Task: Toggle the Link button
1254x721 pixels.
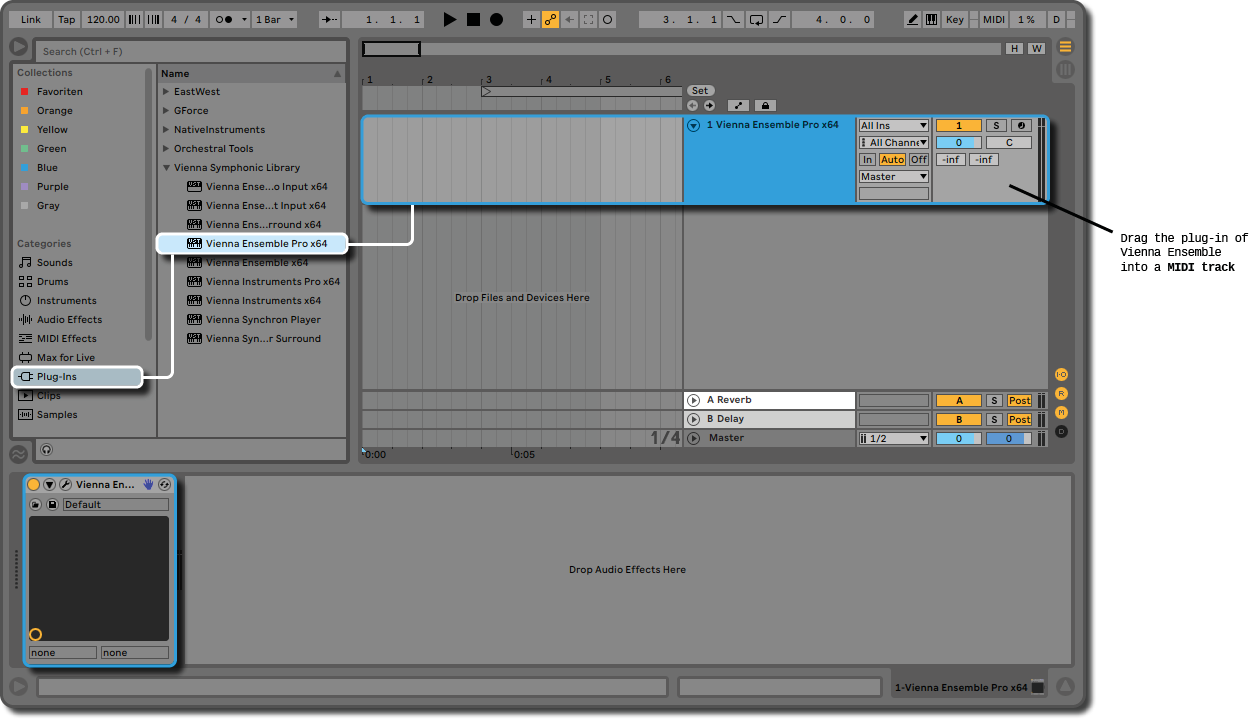Action: point(31,19)
